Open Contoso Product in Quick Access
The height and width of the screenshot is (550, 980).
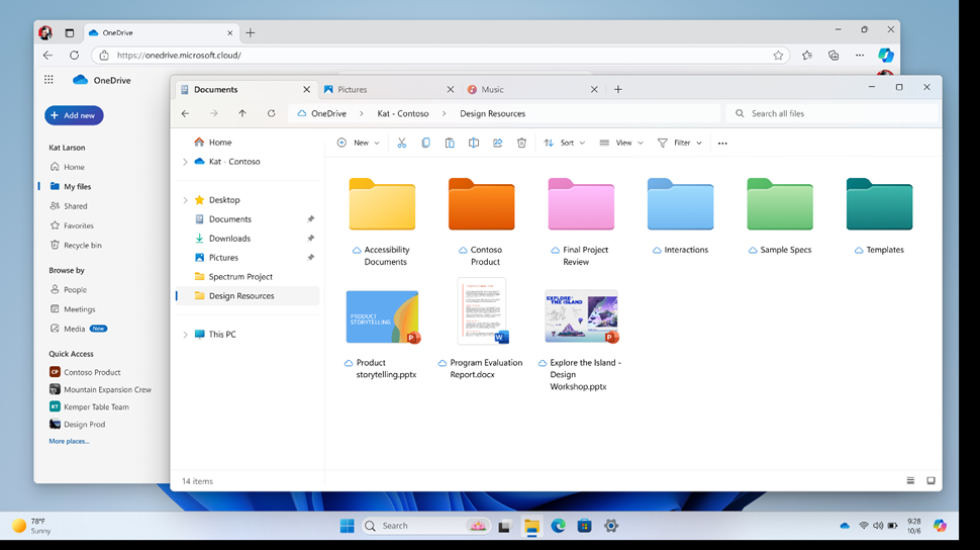[85, 372]
